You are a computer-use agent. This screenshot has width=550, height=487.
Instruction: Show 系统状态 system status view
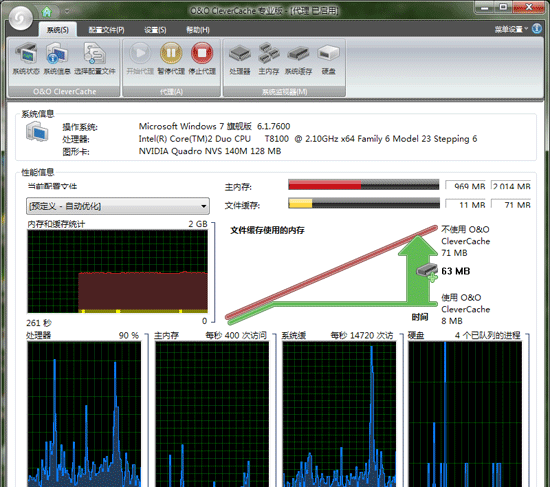(26, 58)
